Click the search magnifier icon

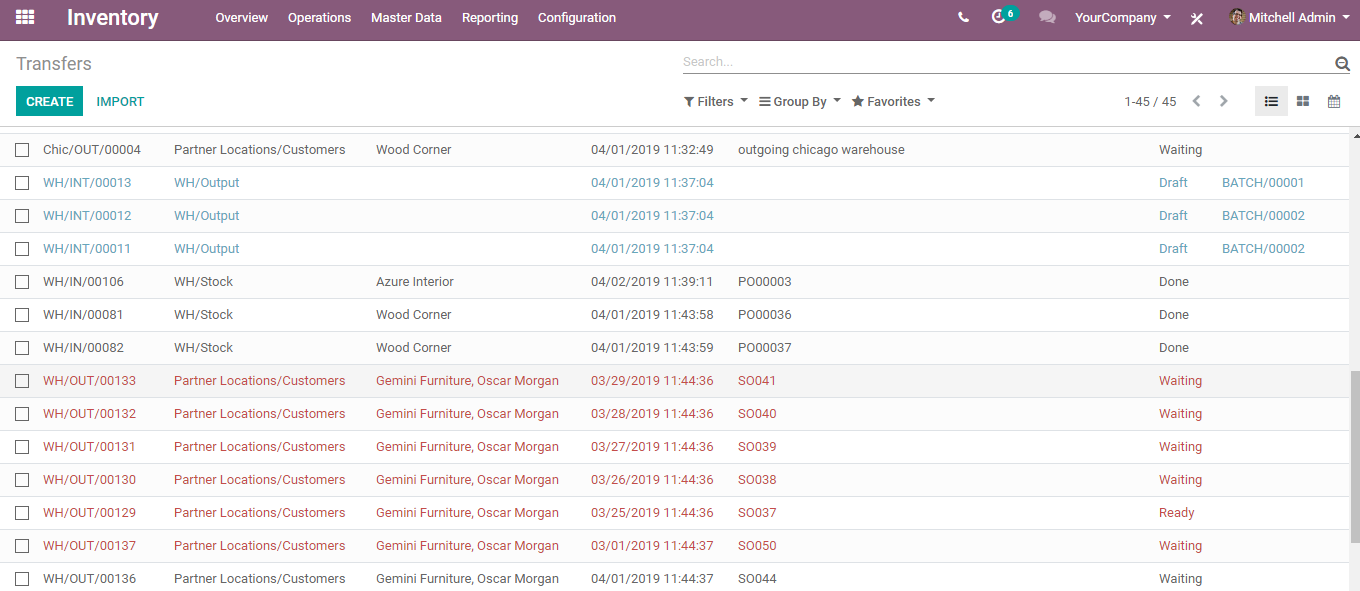coord(1342,62)
